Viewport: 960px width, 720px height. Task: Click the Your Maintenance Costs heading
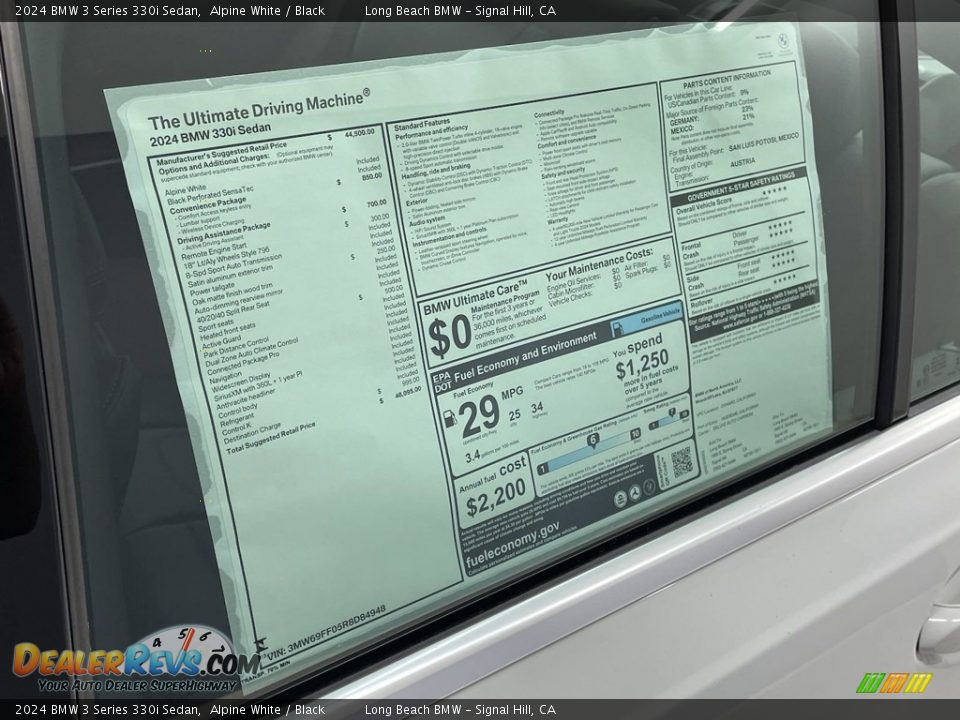[x=598, y=264]
